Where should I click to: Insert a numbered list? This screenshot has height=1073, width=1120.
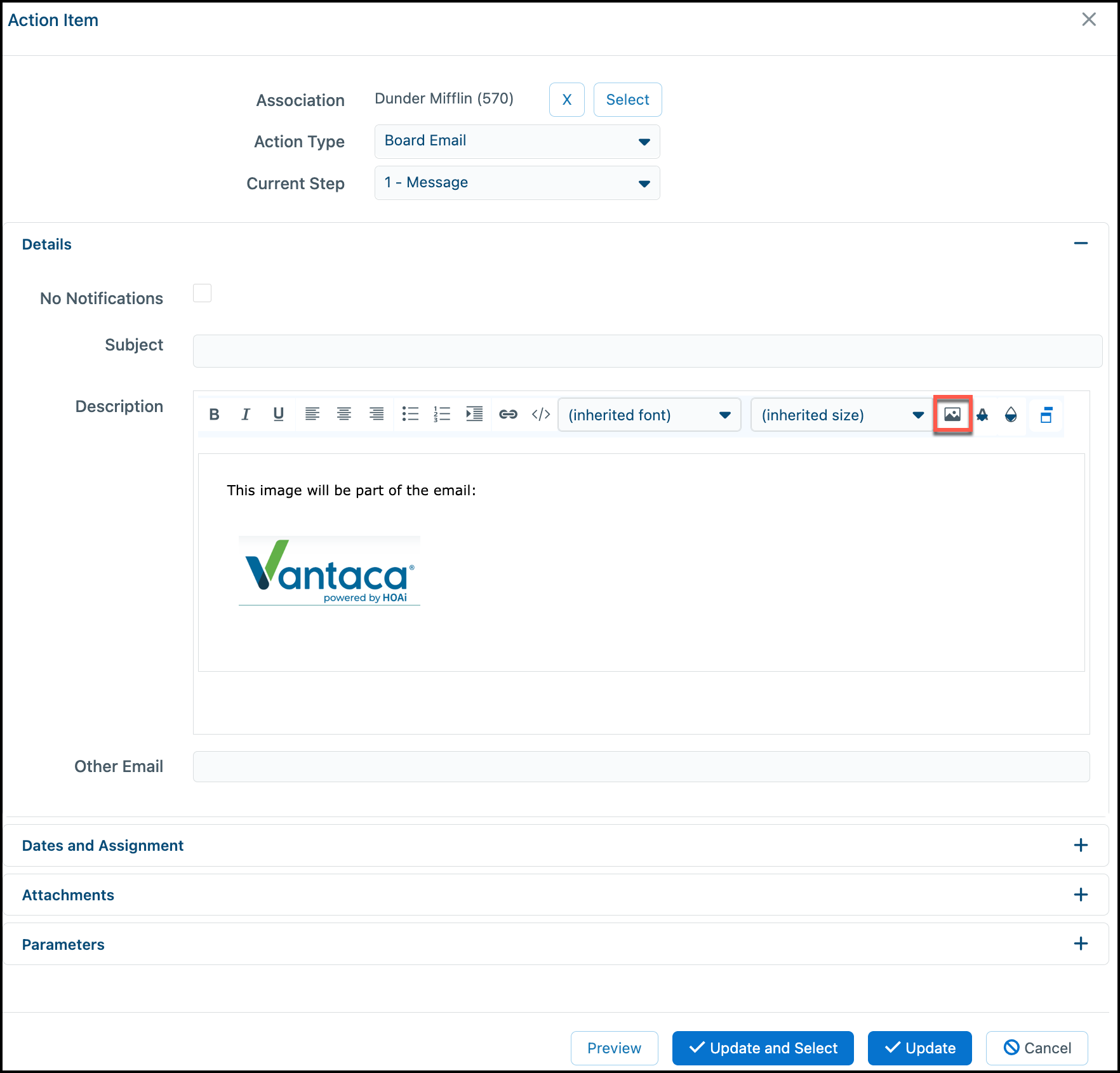tap(442, 415)
